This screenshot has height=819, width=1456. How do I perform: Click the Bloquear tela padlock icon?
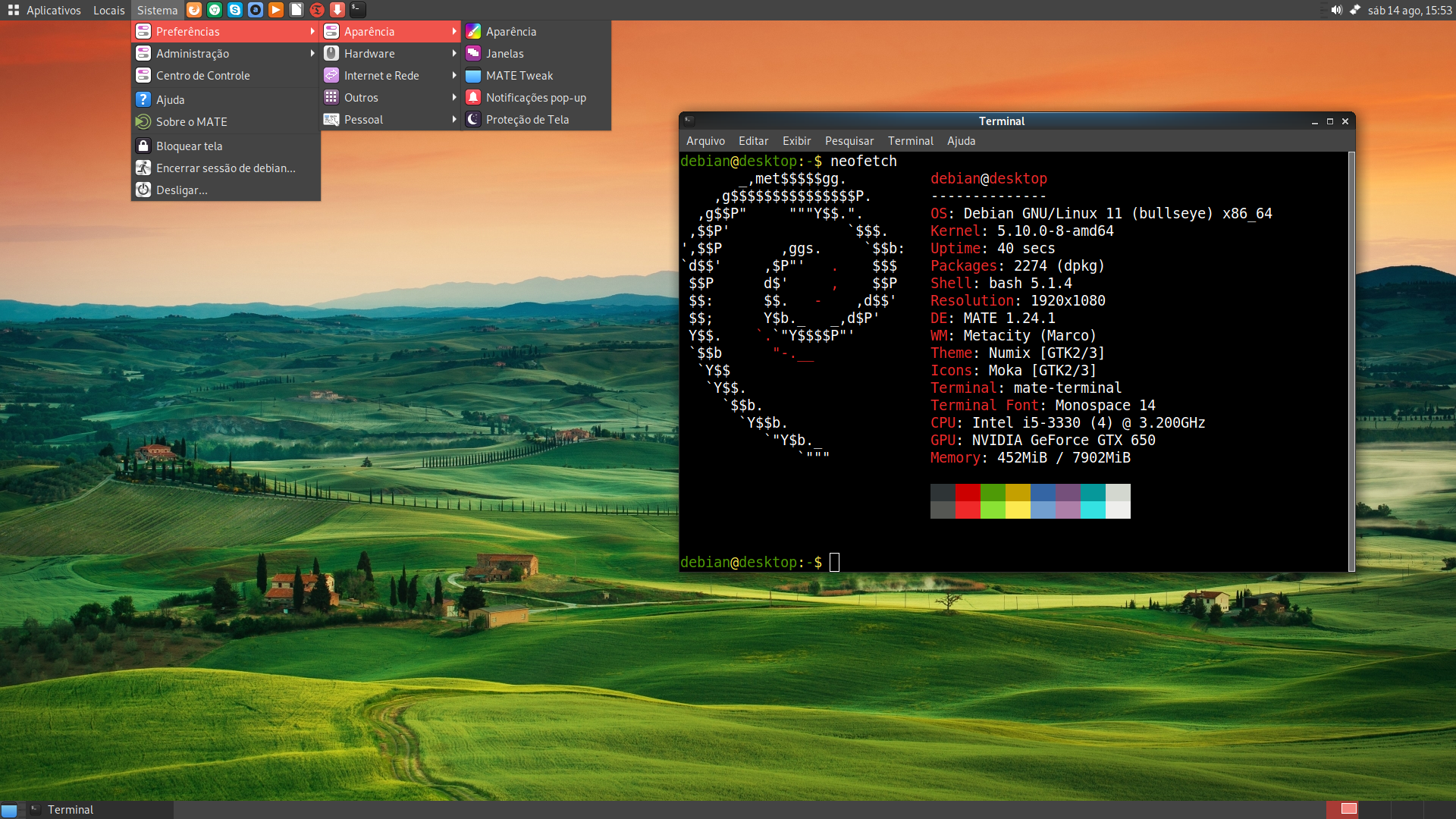(x=143, y=146)
